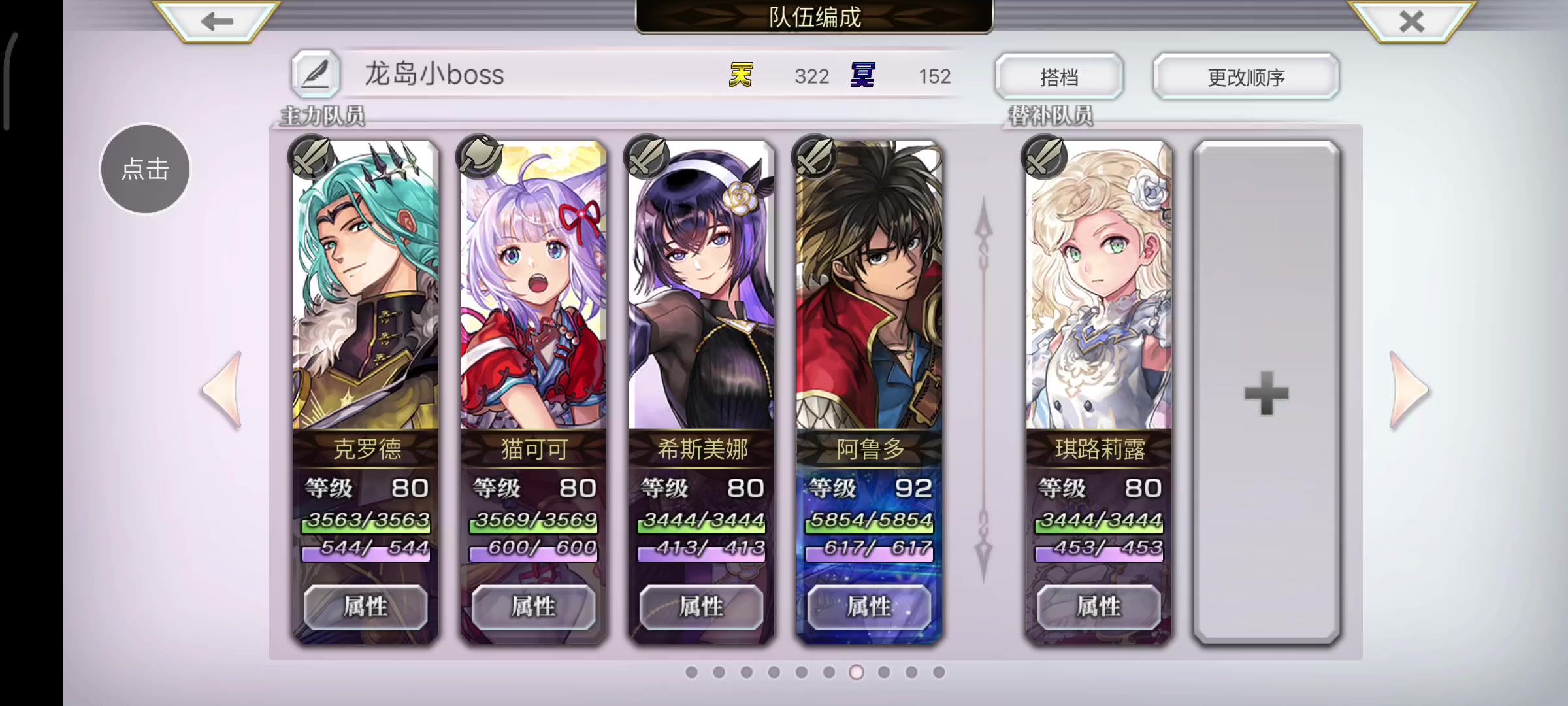Screen dimensions: 1568x706
Task: Tap the sword weapon icon on 希斯美娜 card
Action: [x=647, y=157]
